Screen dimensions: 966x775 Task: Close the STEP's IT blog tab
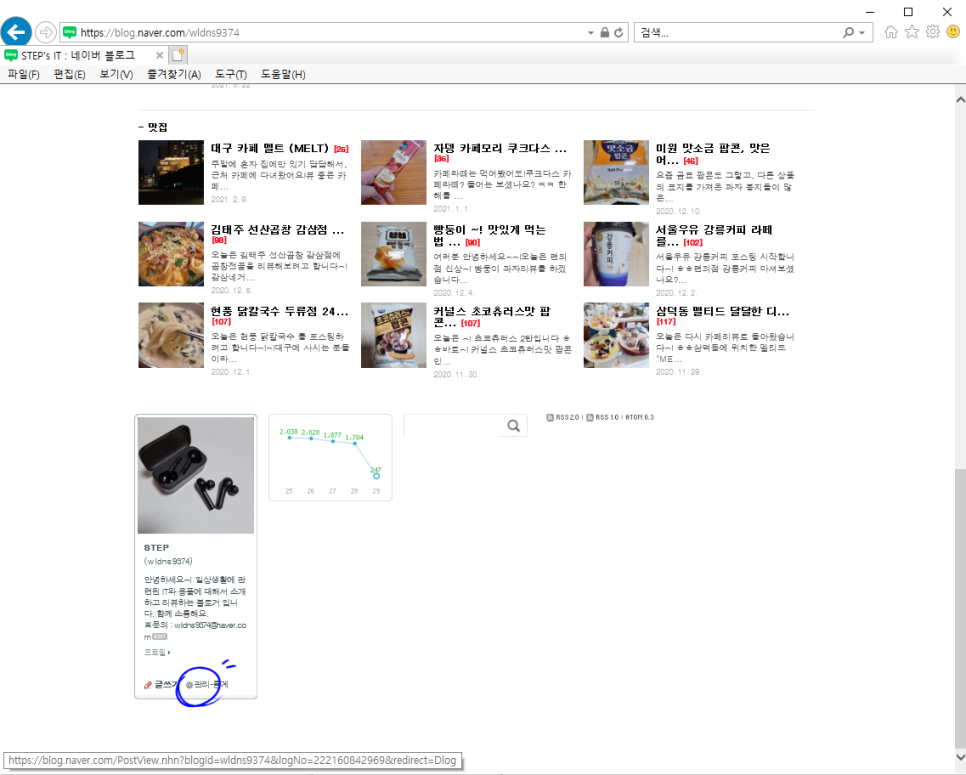[160, 55]
